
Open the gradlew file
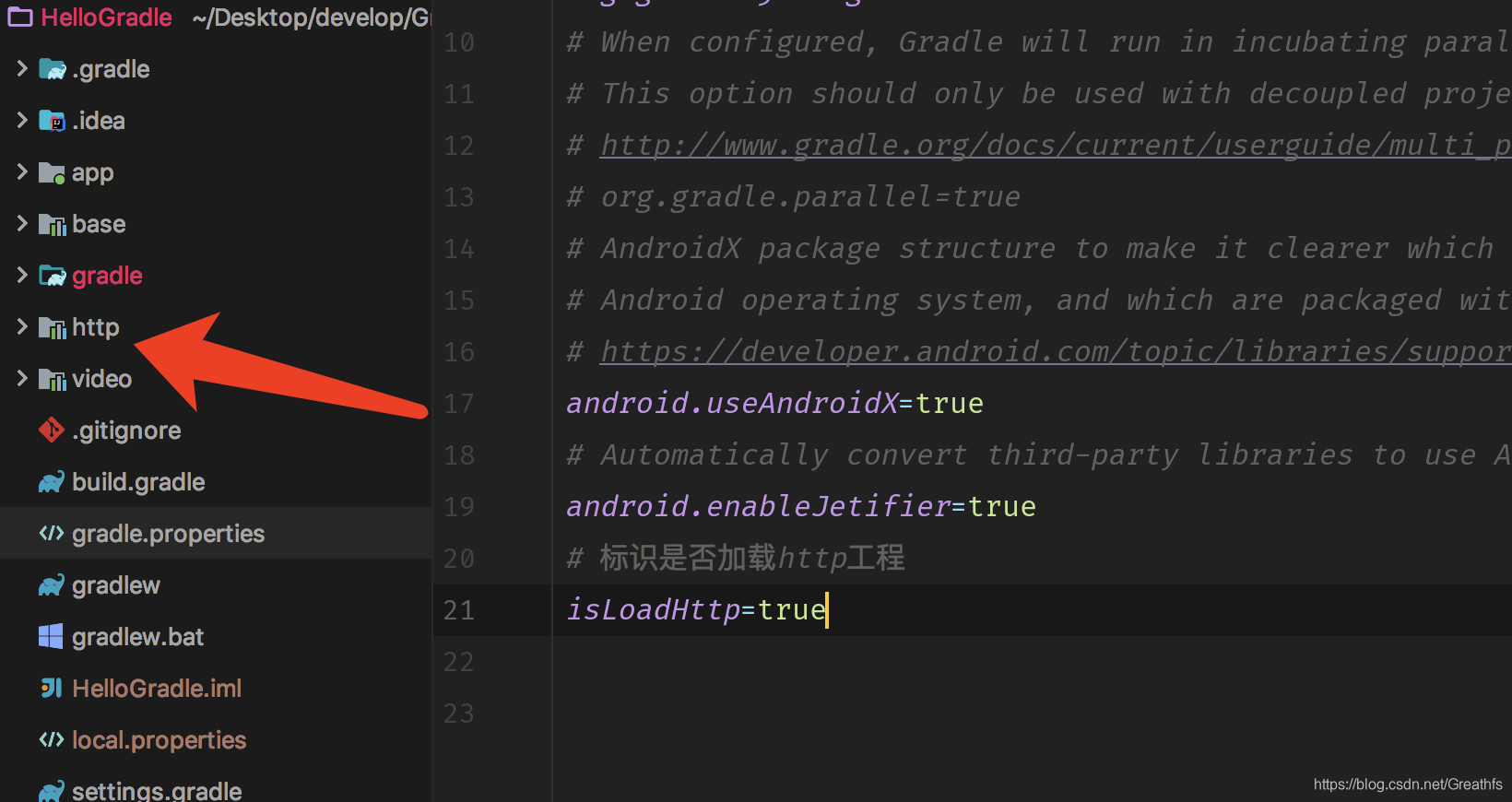(116, 585)
